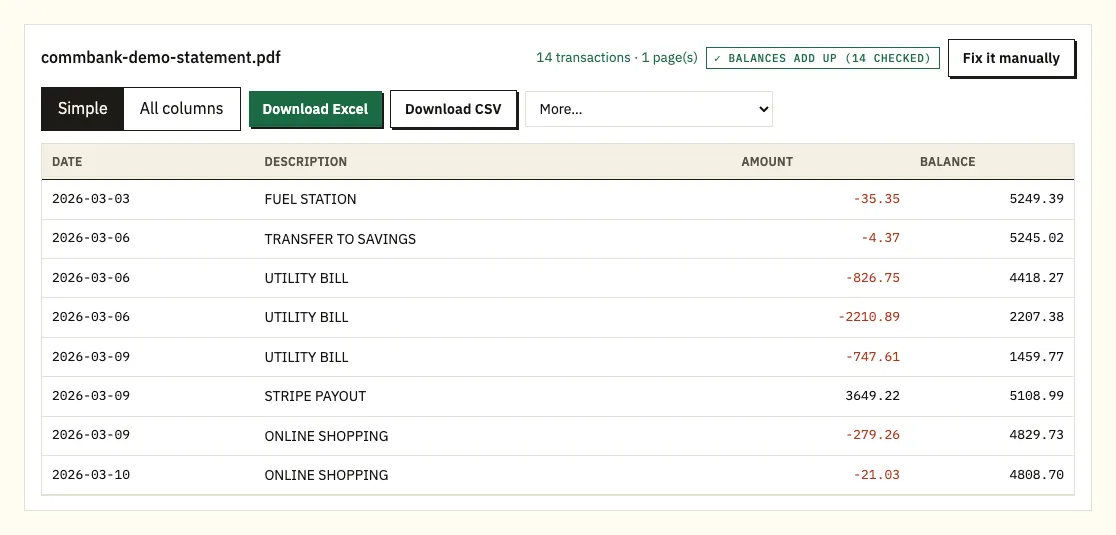Image resolution: width=1116 pixels, height=535 pixels.
Task: Select UTILITY BILL with amount -2210.89
Action: pos(306,317)
